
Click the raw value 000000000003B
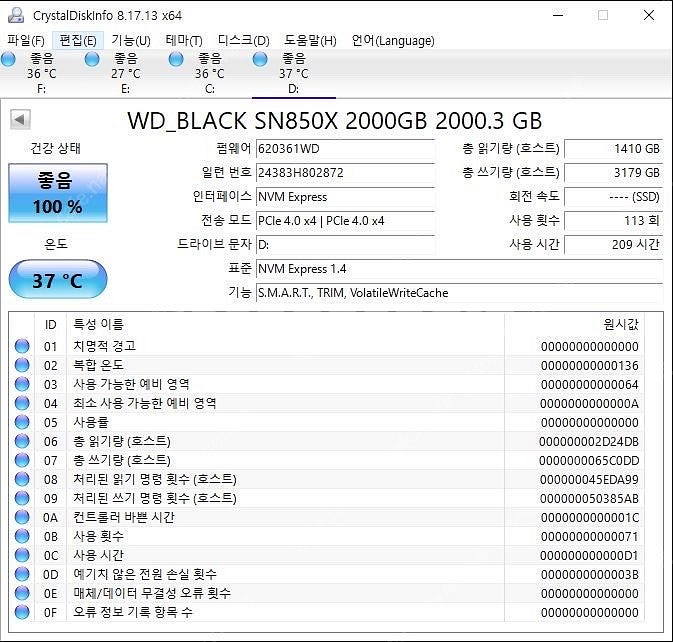pos(590,575)
